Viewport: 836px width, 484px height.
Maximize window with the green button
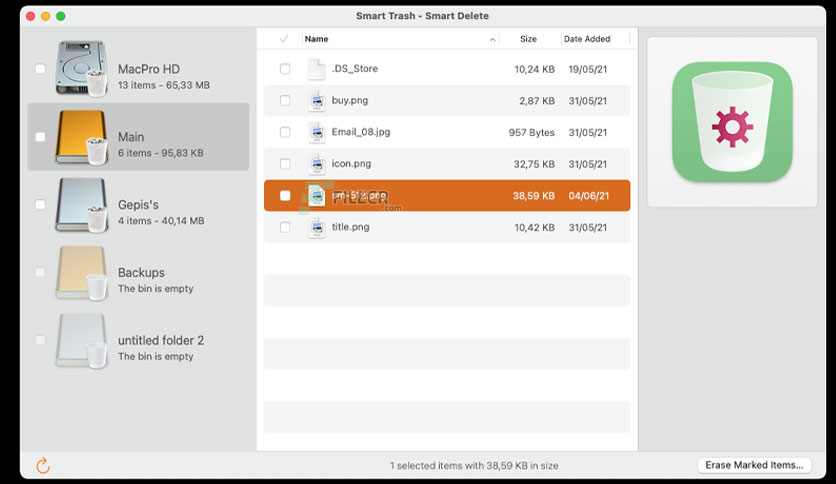coord(61,16)
